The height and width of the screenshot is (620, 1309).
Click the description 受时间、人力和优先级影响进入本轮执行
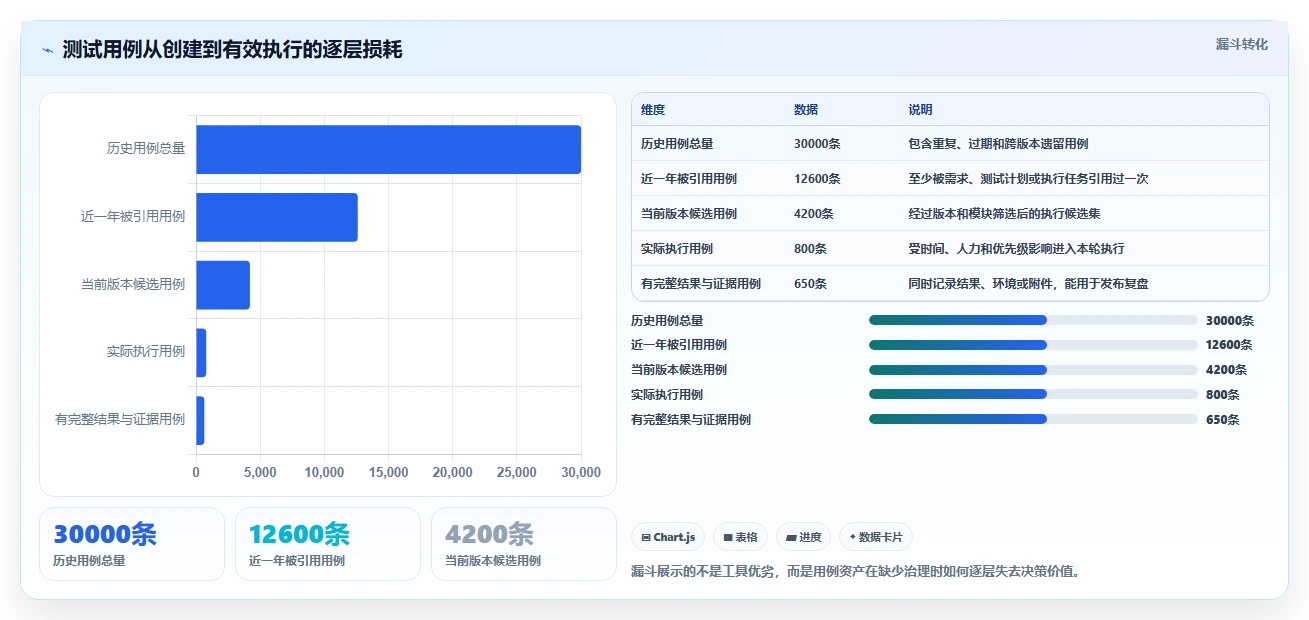click(1016, 249)
